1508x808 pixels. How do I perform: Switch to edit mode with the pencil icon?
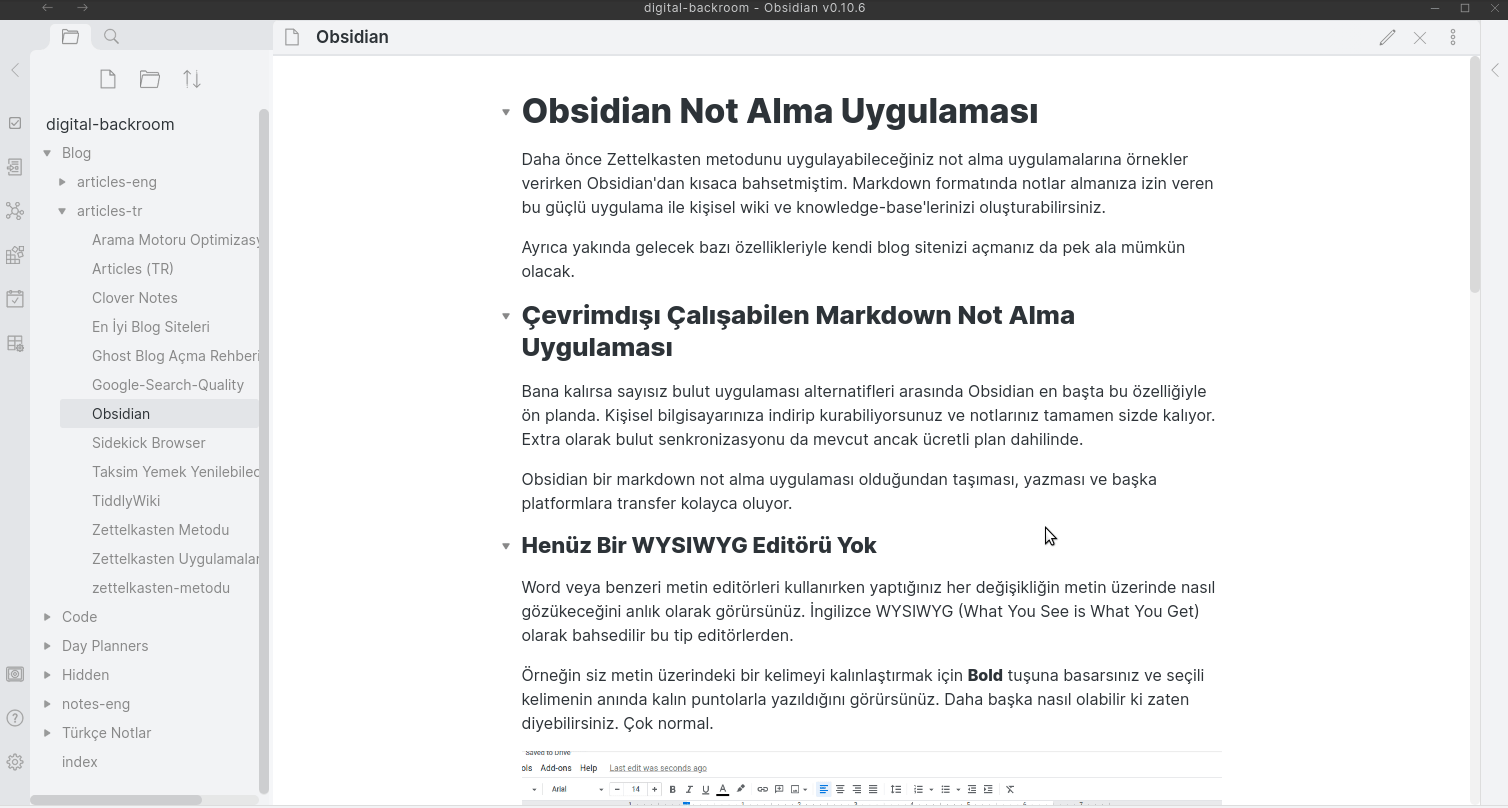tap(1387, 37)
